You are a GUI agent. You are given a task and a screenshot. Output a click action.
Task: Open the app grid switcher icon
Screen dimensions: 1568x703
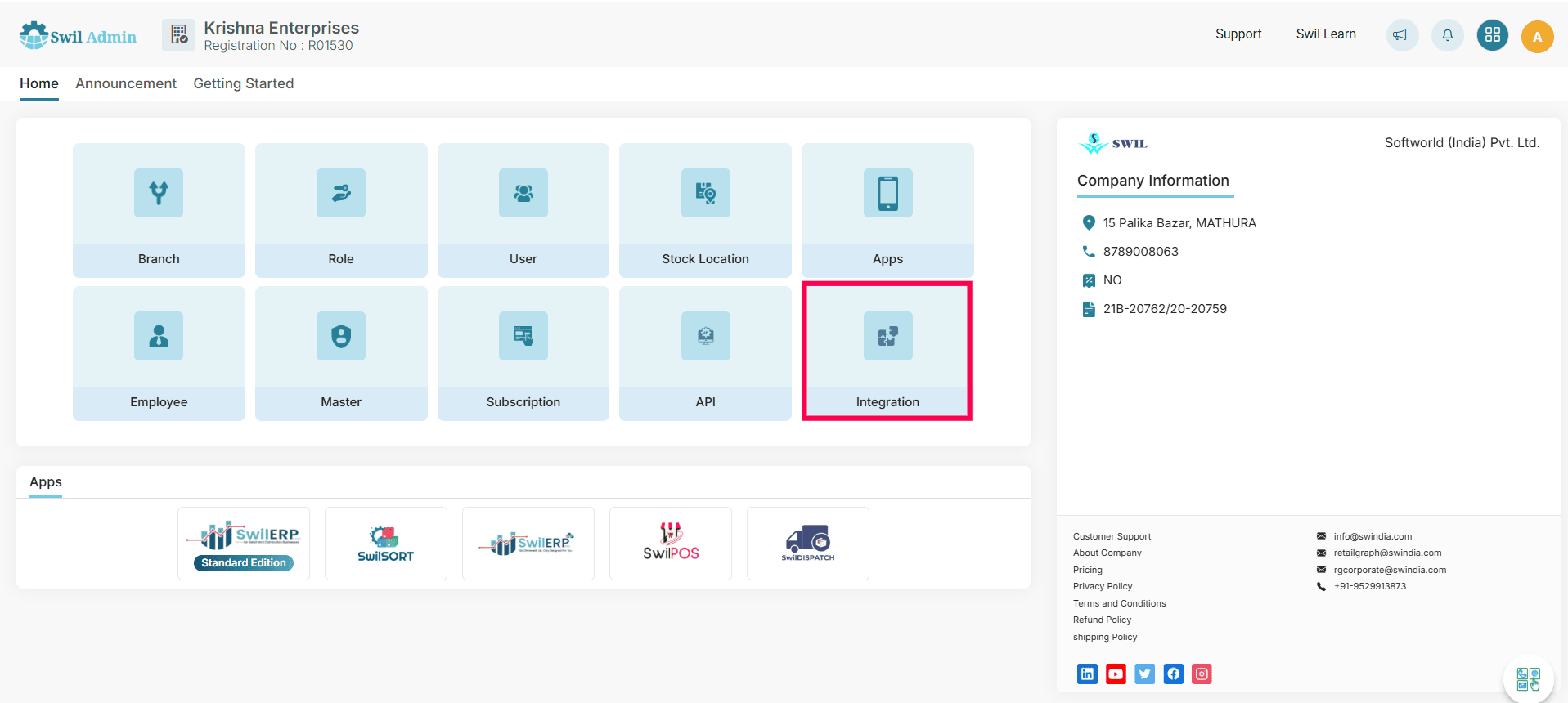tap(1493, 35)
